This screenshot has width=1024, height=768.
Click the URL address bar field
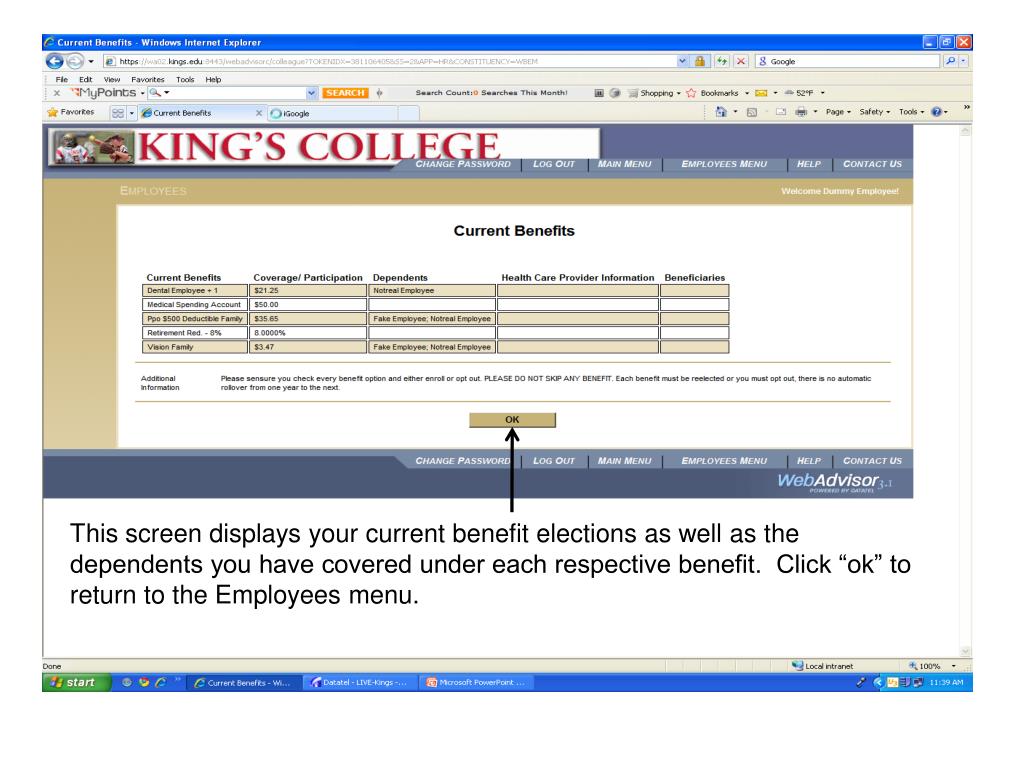pos(389,61)
